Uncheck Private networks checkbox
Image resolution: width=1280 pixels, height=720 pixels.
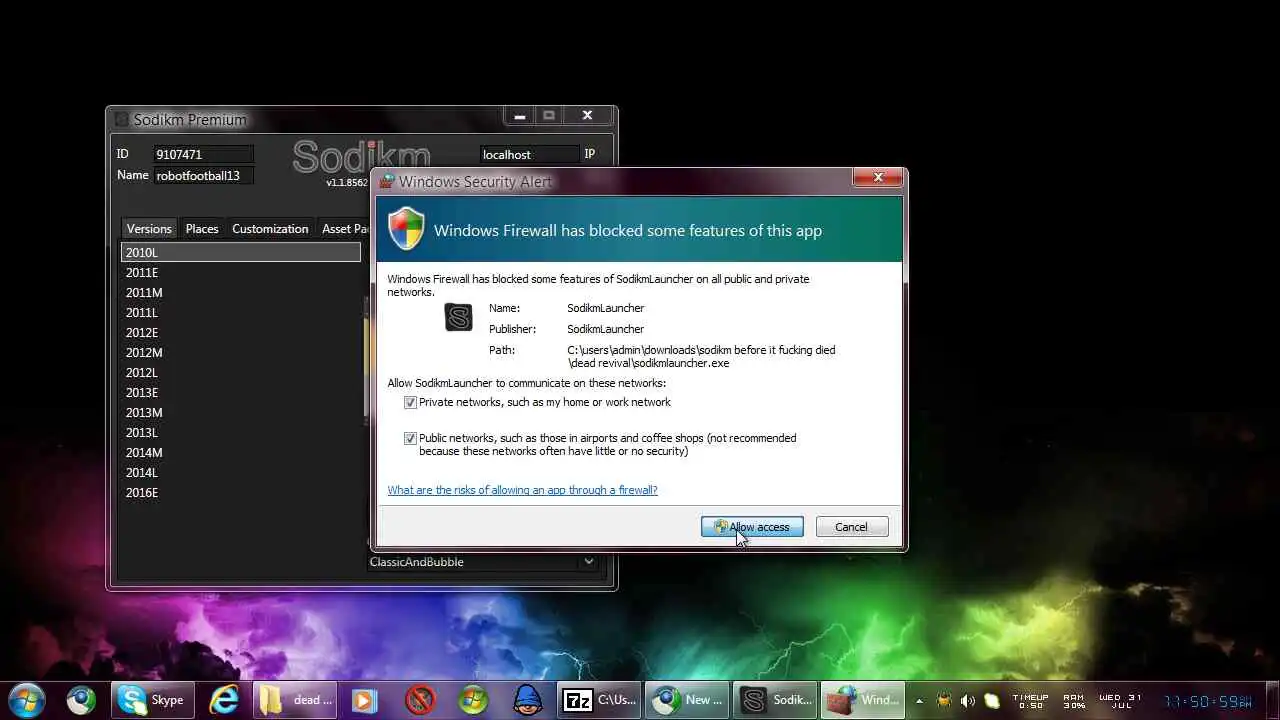click(410, 402)
